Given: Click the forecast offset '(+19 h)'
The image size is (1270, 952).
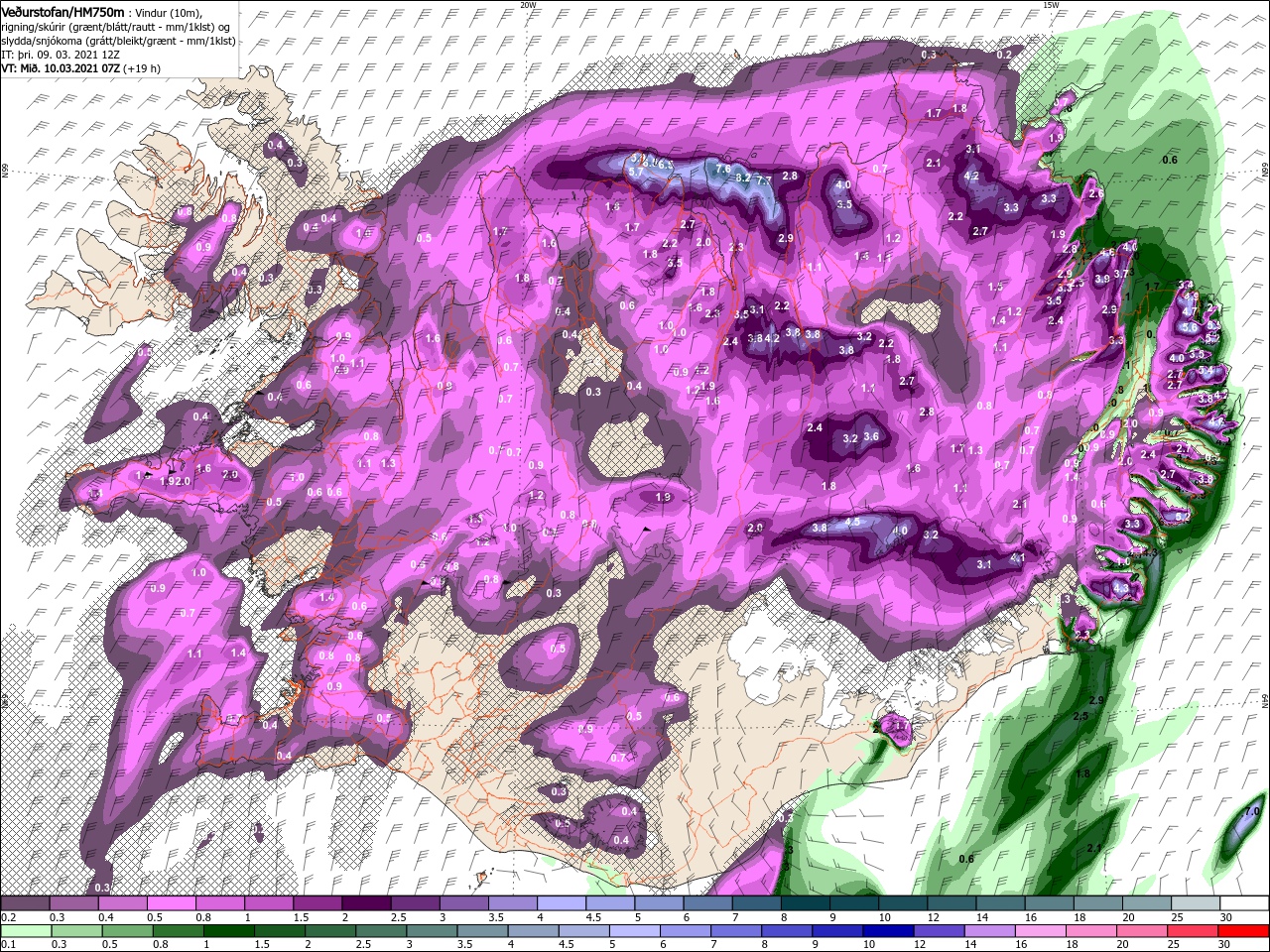Looking at the screenshot, I should pos(143,68).
